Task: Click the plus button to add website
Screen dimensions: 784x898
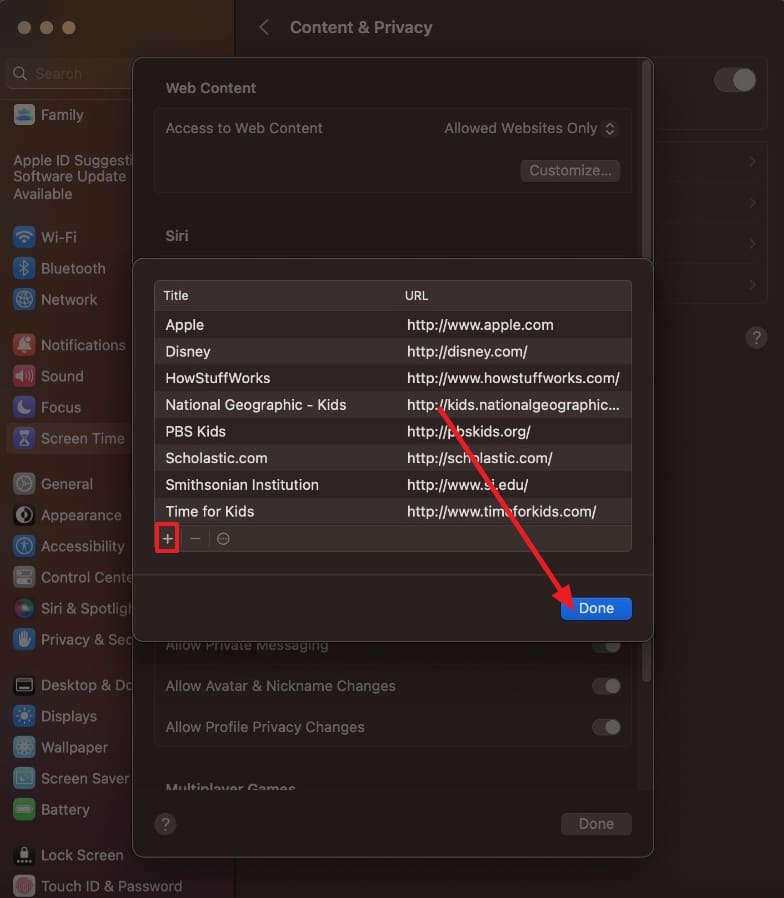Action: [x=167, y=538]
